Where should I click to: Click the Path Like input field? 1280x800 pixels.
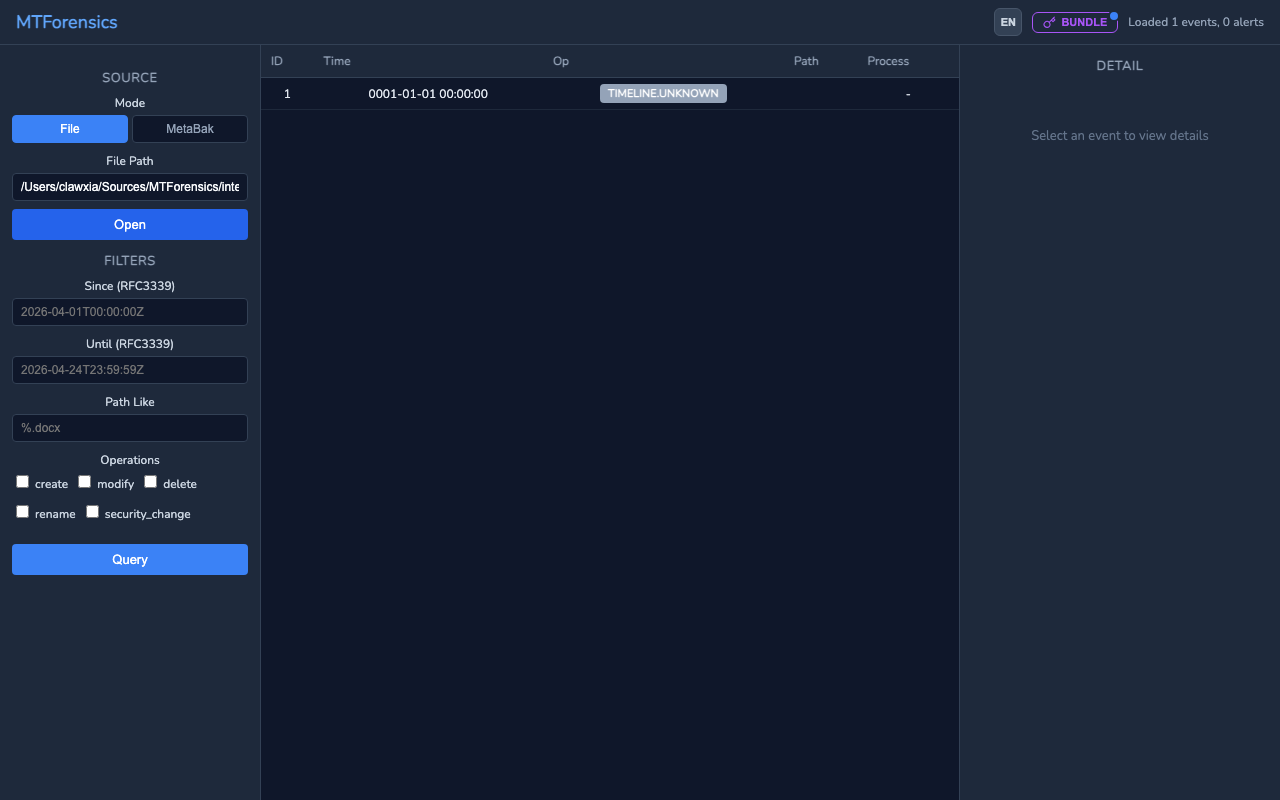130,428
